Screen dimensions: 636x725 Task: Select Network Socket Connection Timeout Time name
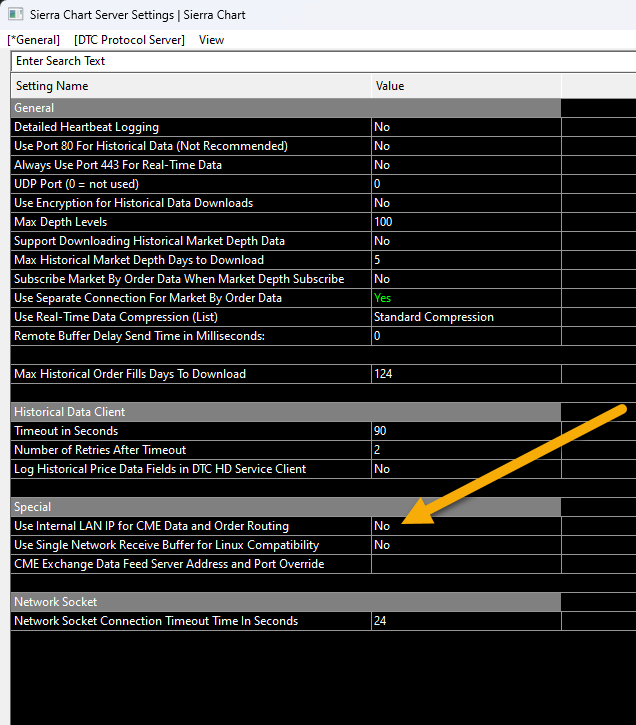191,621
